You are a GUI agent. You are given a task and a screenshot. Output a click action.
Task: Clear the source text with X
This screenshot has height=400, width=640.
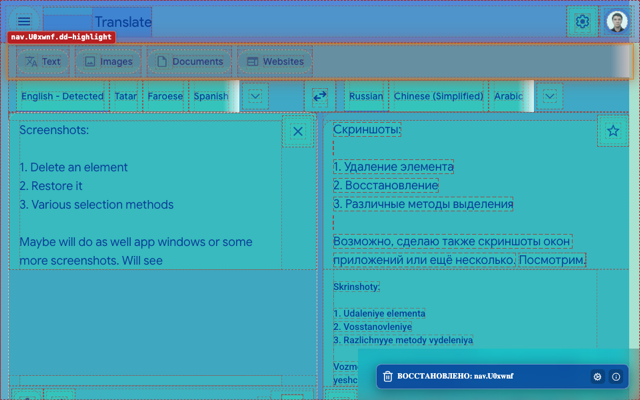[x=298, y=131]
